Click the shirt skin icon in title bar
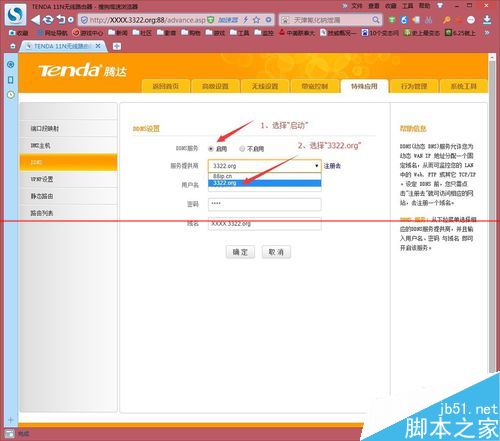Viewport: 500px width, 441px height. click(x=440, y=6)
